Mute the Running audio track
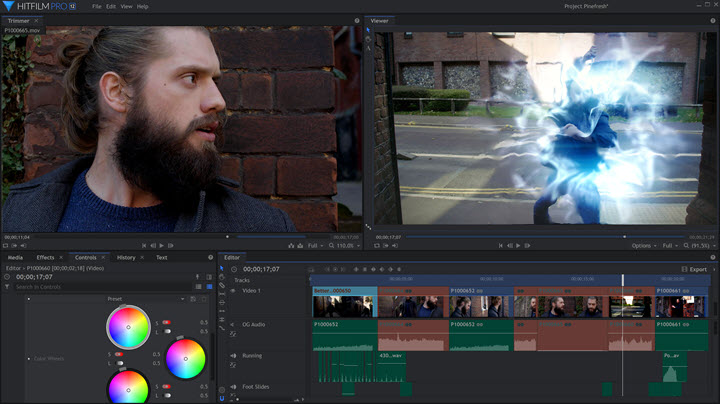Viewport: 720px width, 404px height. pos(233,355)
